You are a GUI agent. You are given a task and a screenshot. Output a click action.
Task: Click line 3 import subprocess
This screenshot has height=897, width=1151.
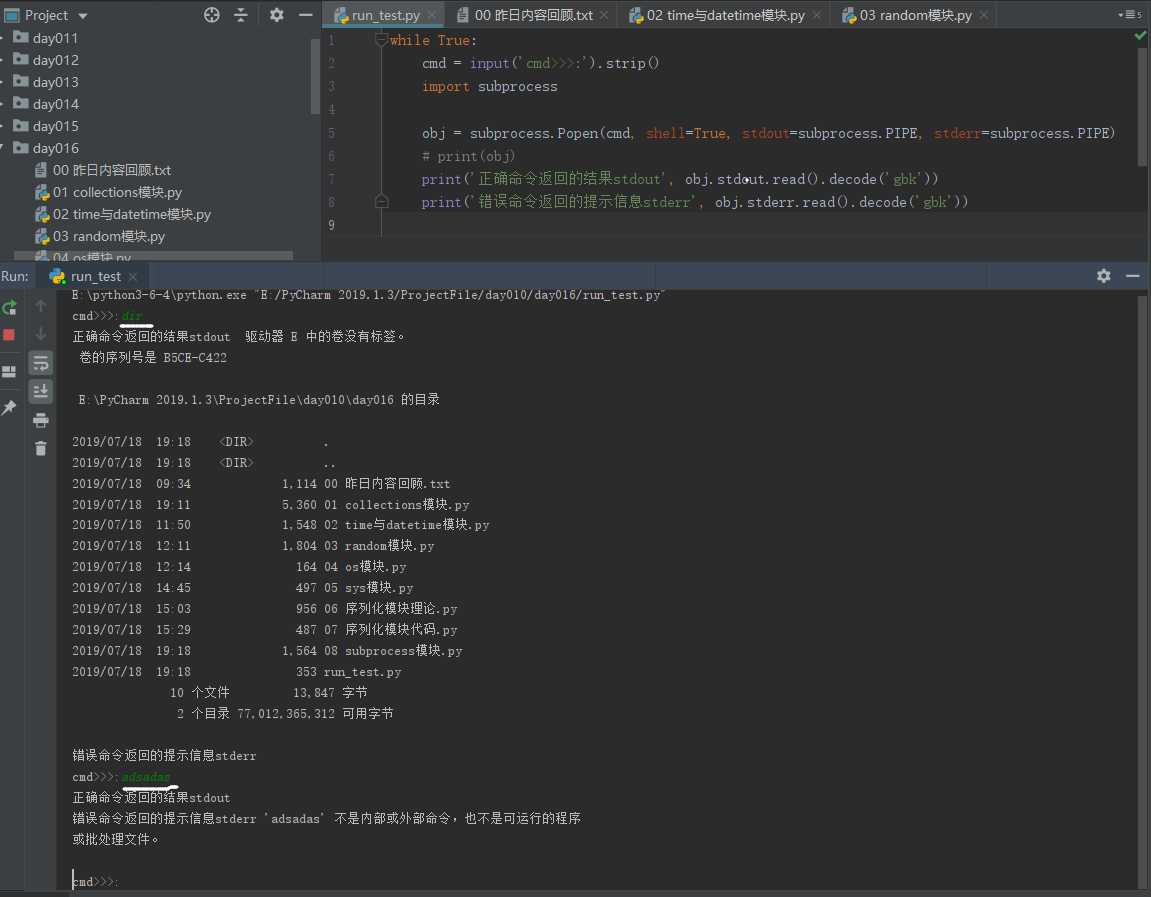pyautogui.click(x=489, y=87)
